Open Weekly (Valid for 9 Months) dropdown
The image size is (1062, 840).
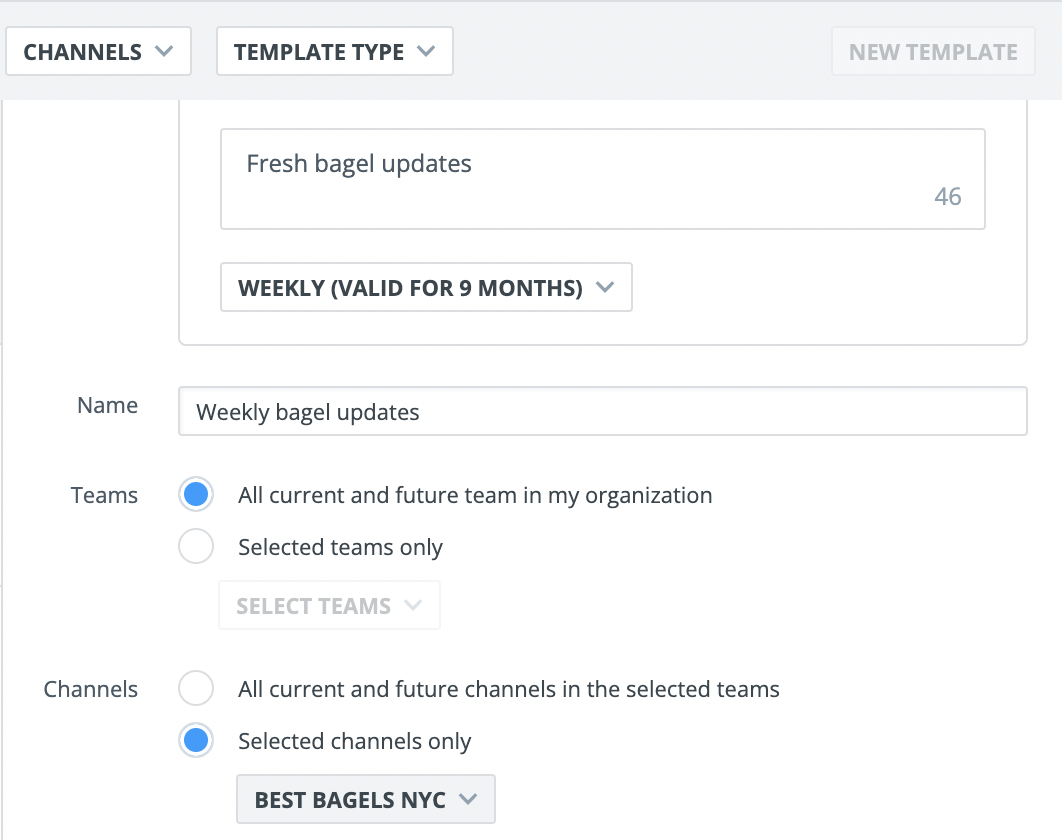point(426,287)
